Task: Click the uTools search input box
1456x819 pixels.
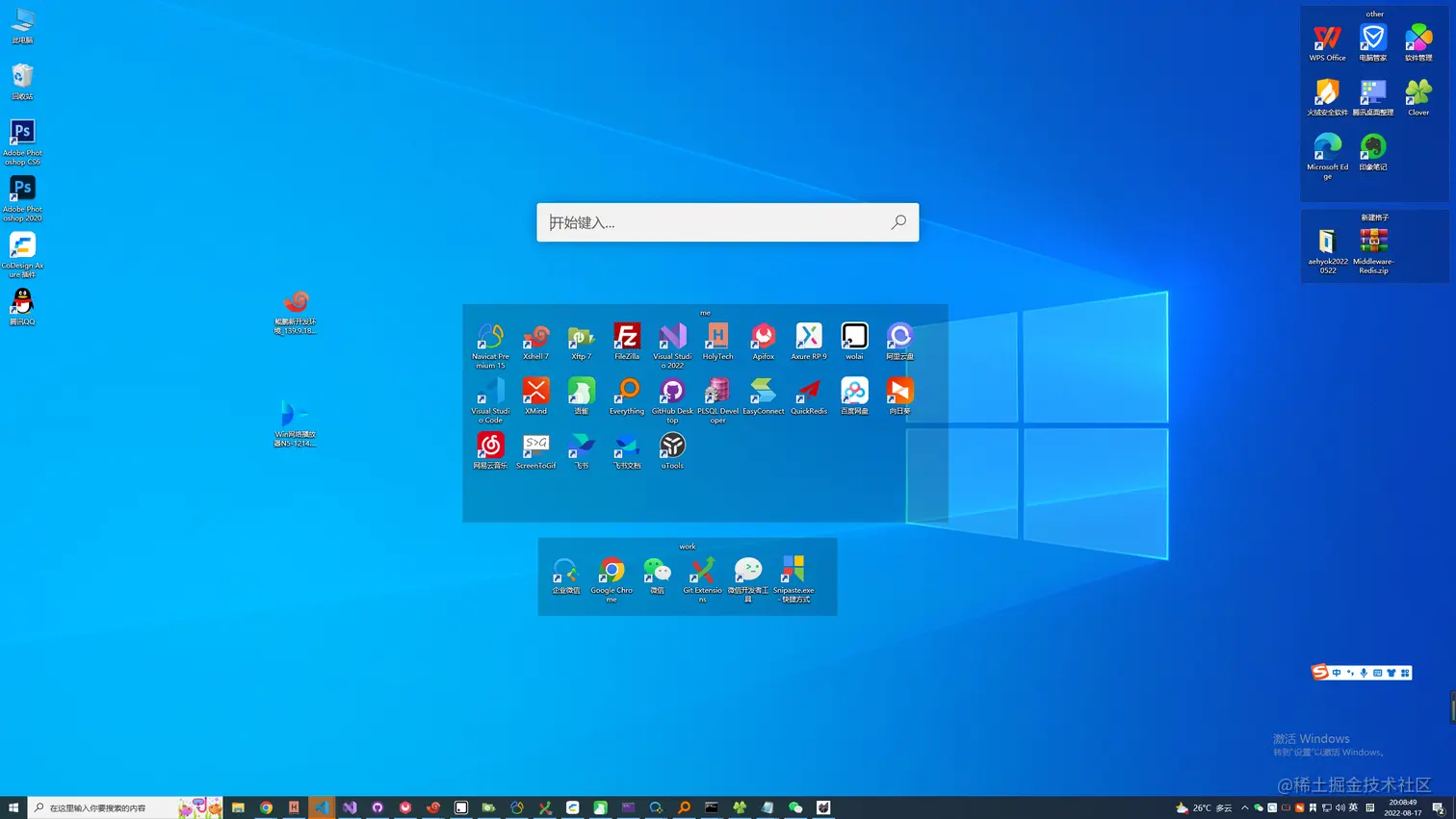Action: [x=727, y=222]
